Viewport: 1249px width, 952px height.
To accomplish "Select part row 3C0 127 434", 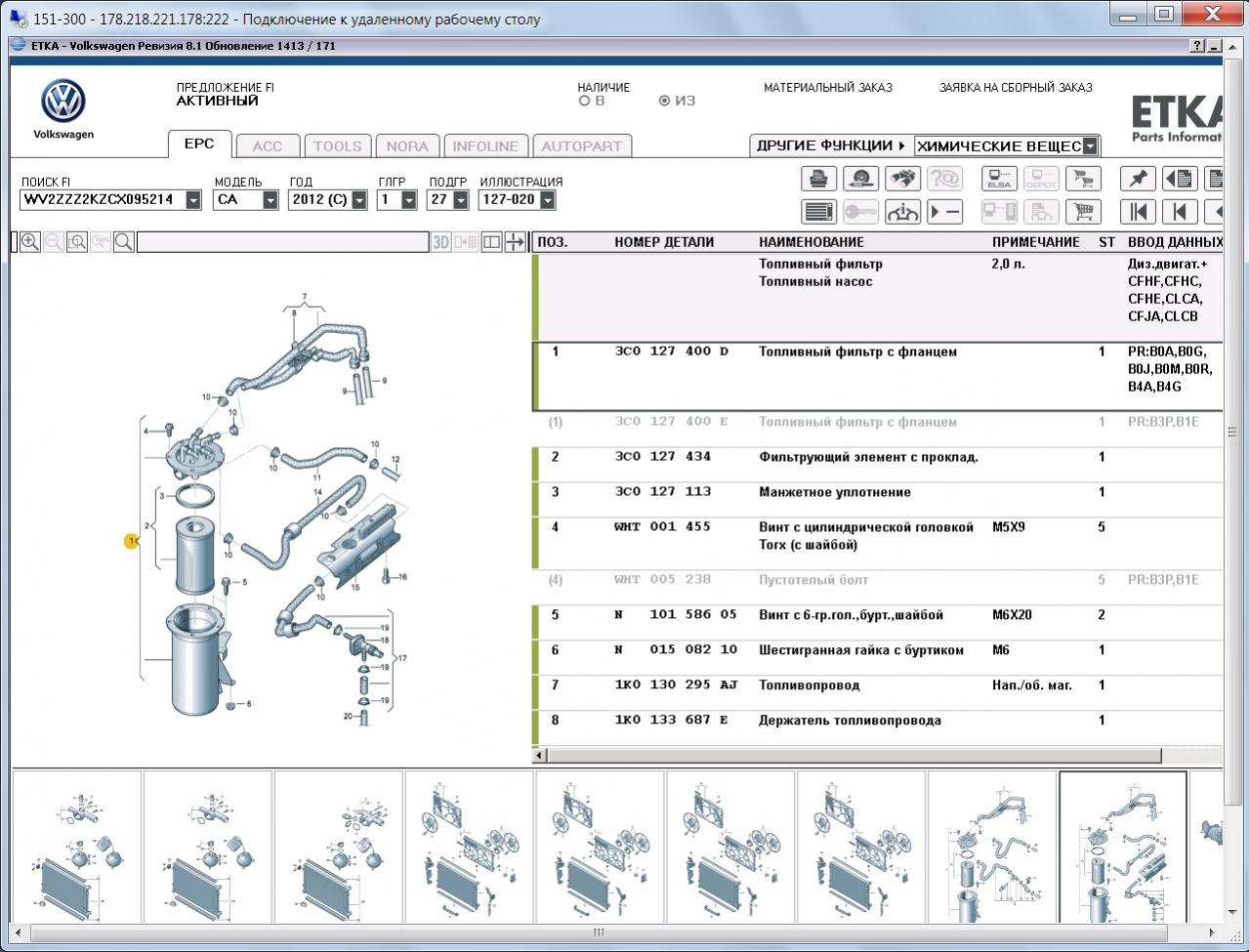I will [x=877, y=464].
